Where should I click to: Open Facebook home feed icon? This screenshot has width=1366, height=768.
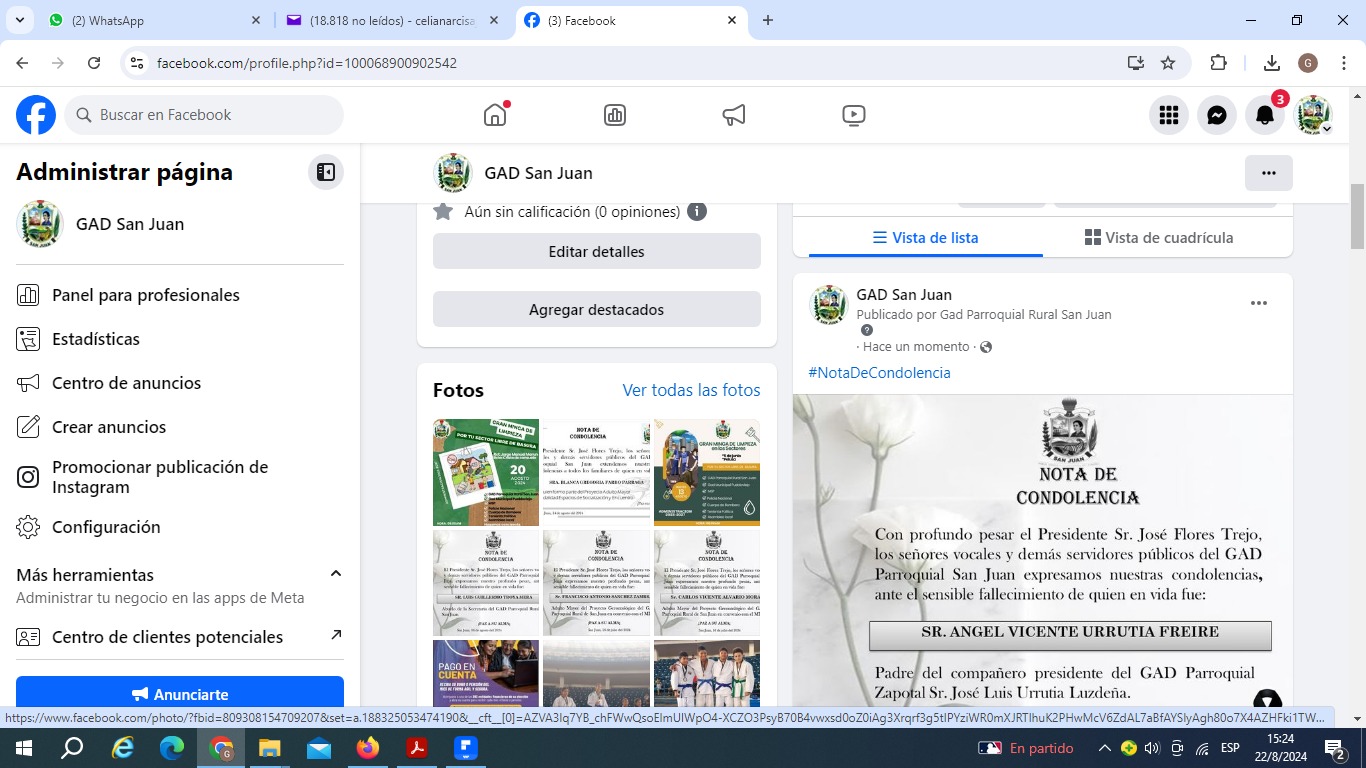click(x=495, y=115)
